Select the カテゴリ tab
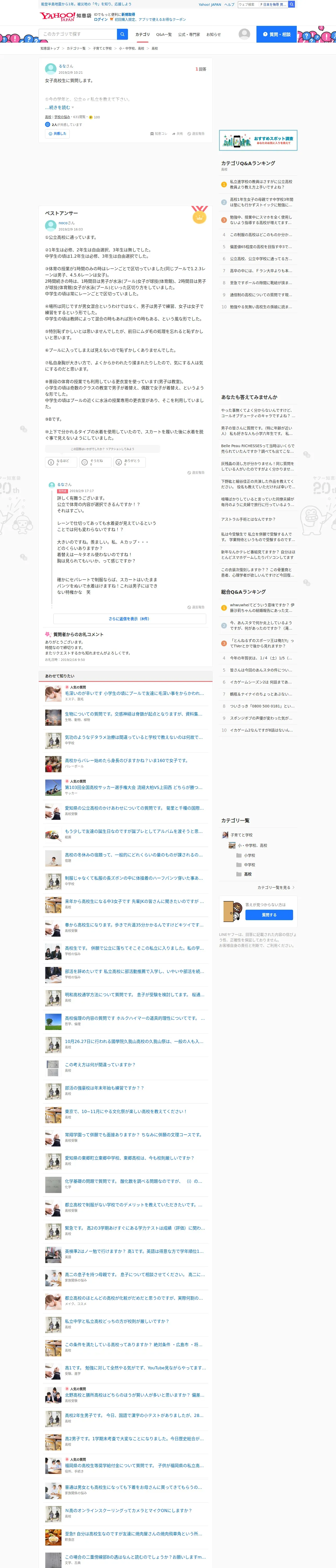 click(142, 35)
